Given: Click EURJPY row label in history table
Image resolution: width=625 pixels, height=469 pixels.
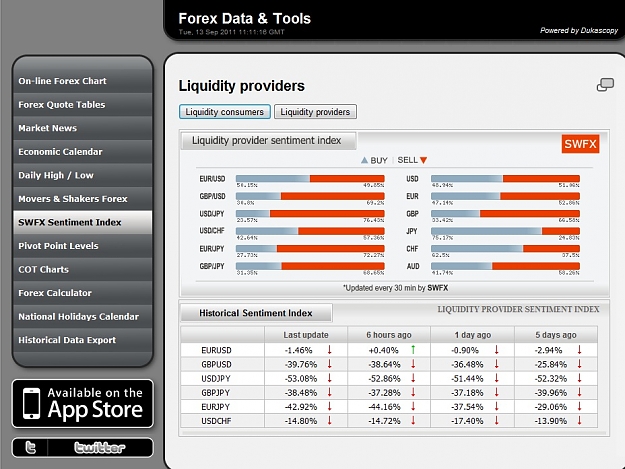Looking at the screenshot, I should click(216, 407).
